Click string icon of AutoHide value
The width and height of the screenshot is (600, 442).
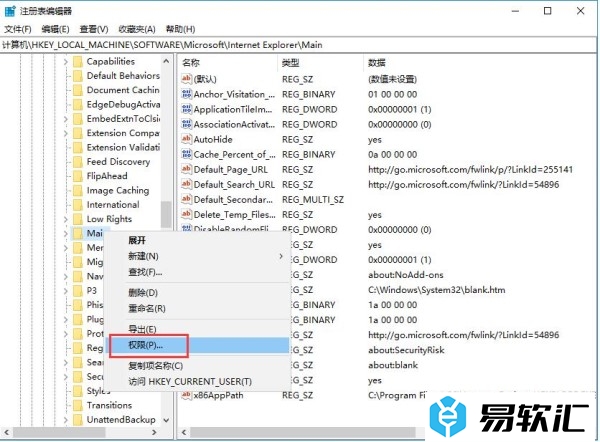[x=186, y=139]
